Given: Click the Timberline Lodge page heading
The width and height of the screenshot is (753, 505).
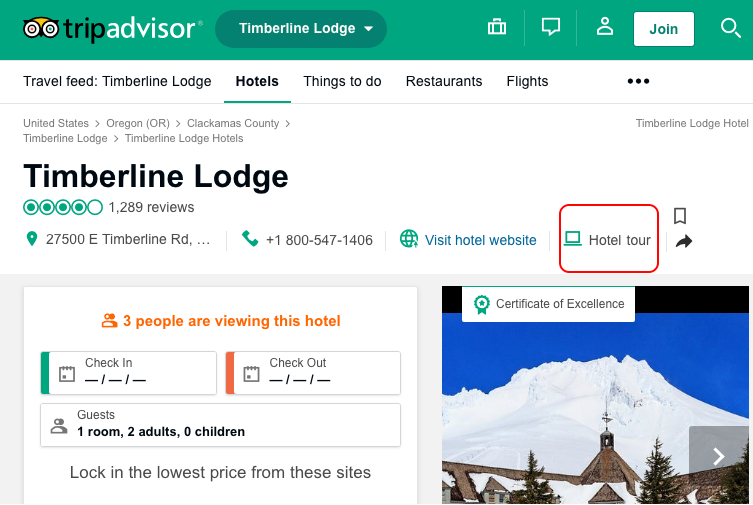Looking at the screenshot, I should (x=156, y=176).
